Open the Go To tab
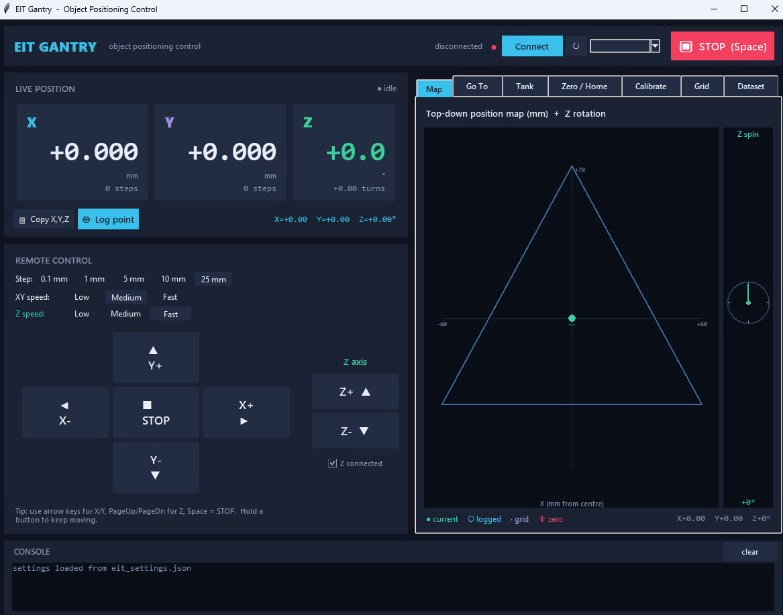The width and height of the screenshot is (783, 615). (477, 86)
